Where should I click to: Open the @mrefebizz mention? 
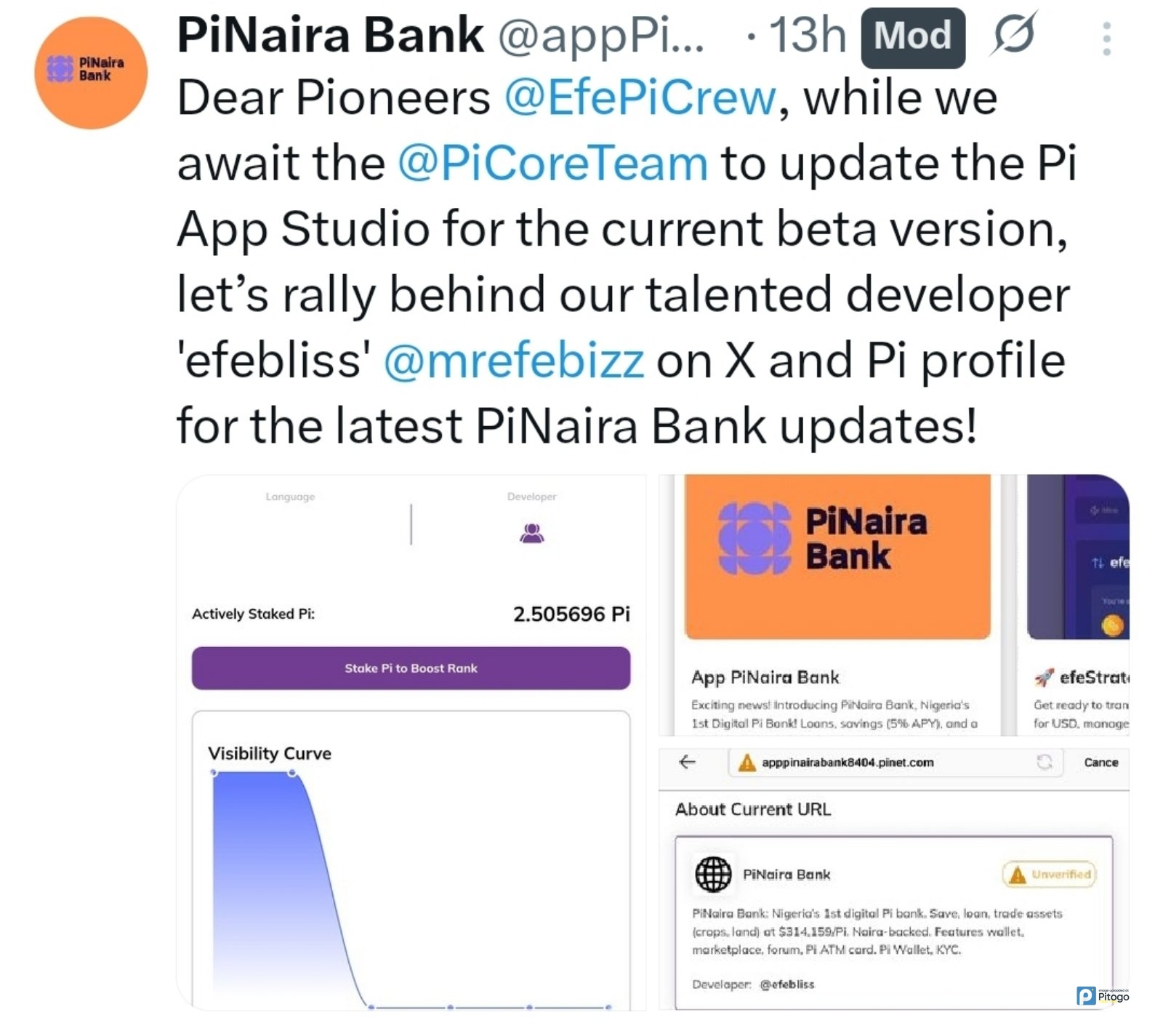pyautogui.click(x=513, y=360)
